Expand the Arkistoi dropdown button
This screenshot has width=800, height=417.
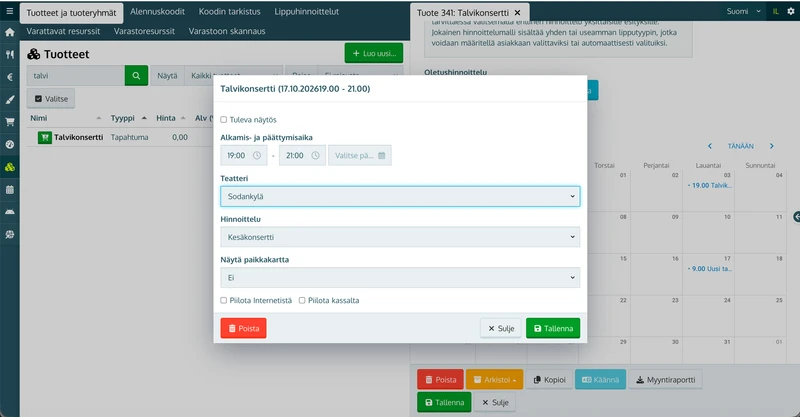click(x=494, y=380)
